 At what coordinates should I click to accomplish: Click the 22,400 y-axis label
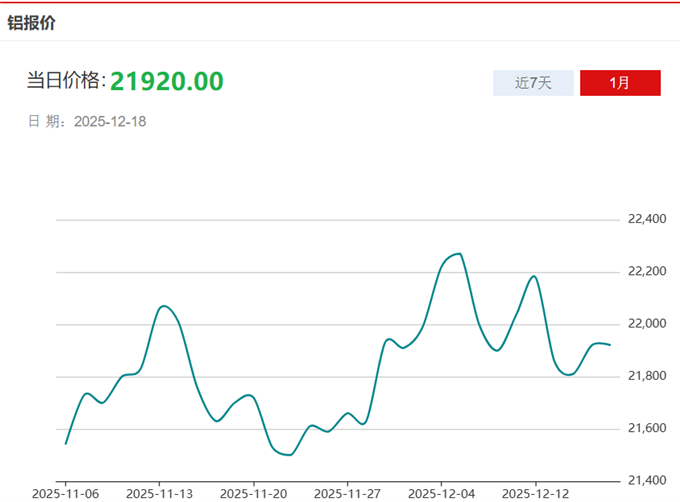(646, 219)
